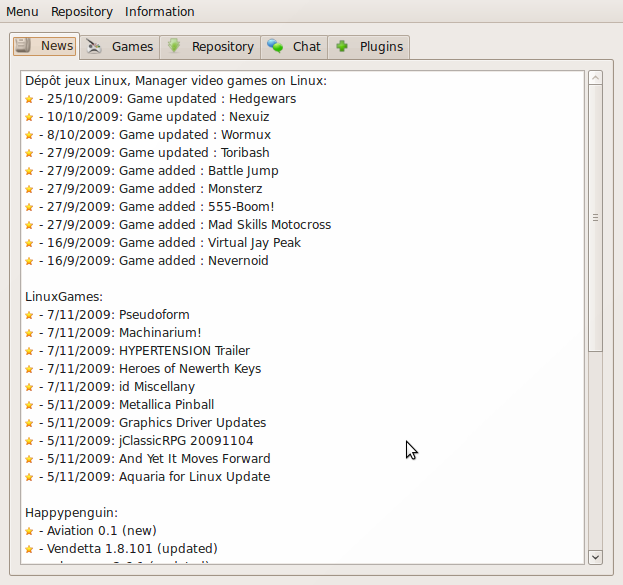Viewport: 623px width, 585px height.
Task: Click the green download icon on Repository tab
Action: coord(174,46)
